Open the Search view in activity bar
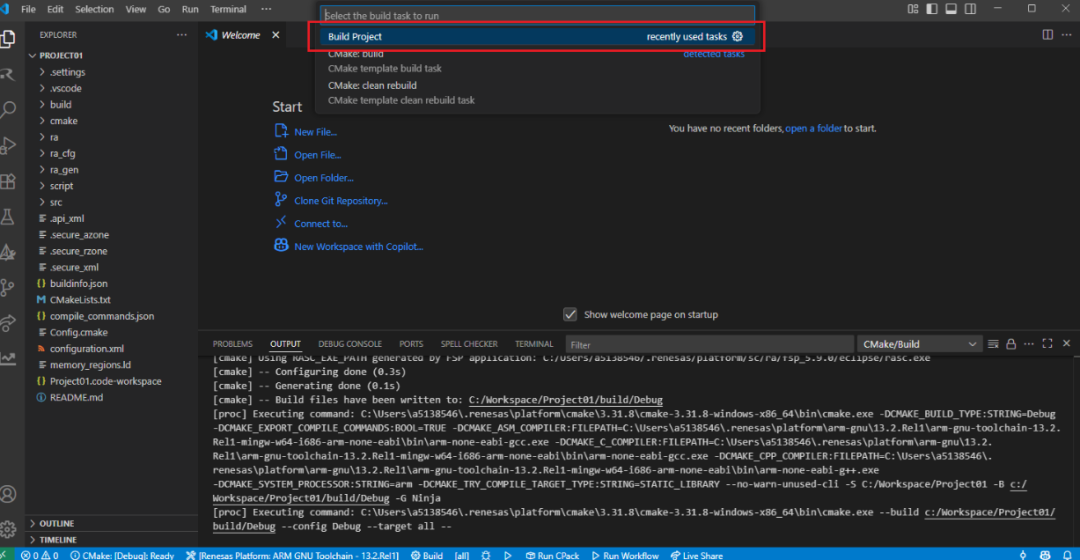This screenshot has height=560, width=1080. pos(9,109)
